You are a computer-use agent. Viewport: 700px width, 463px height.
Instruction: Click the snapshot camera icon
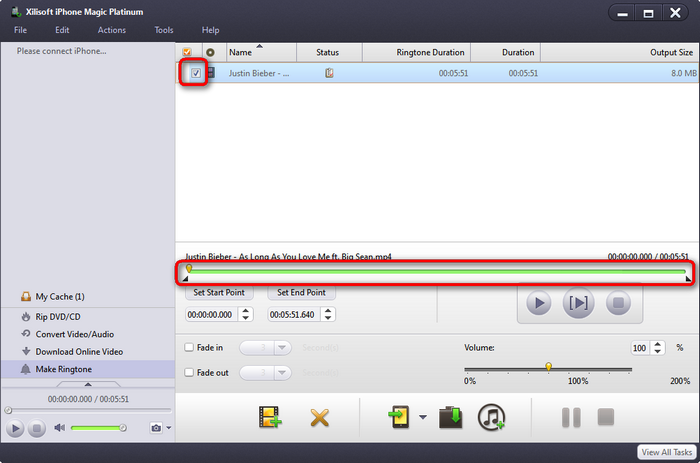click(x=155, y=428)
